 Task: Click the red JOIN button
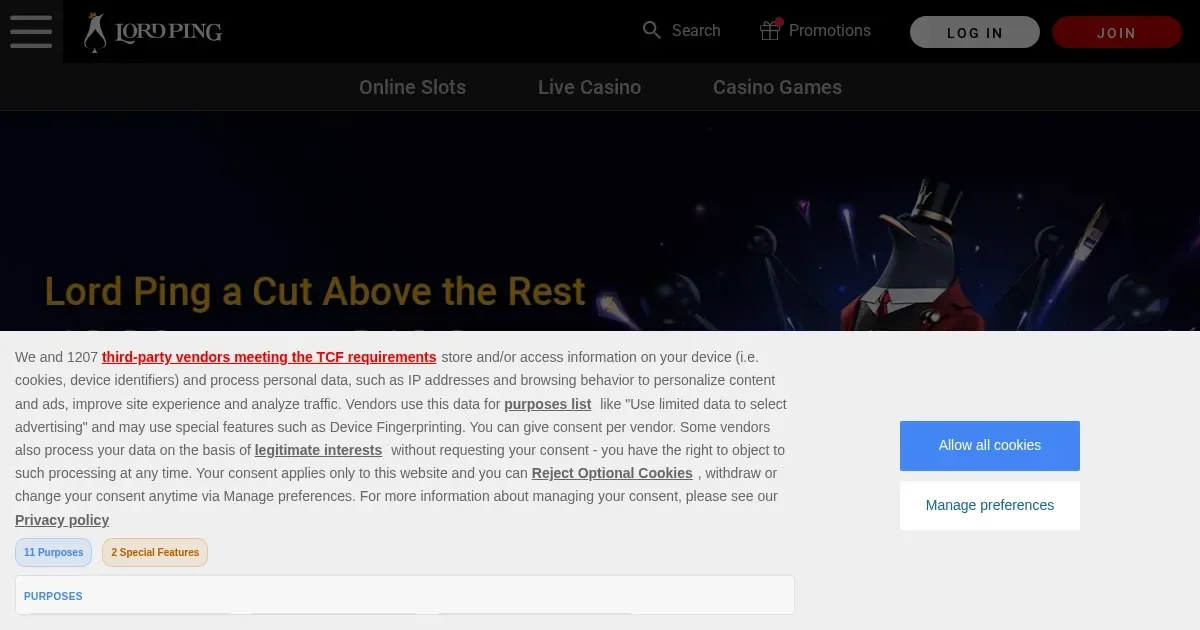click(1117, 32)
